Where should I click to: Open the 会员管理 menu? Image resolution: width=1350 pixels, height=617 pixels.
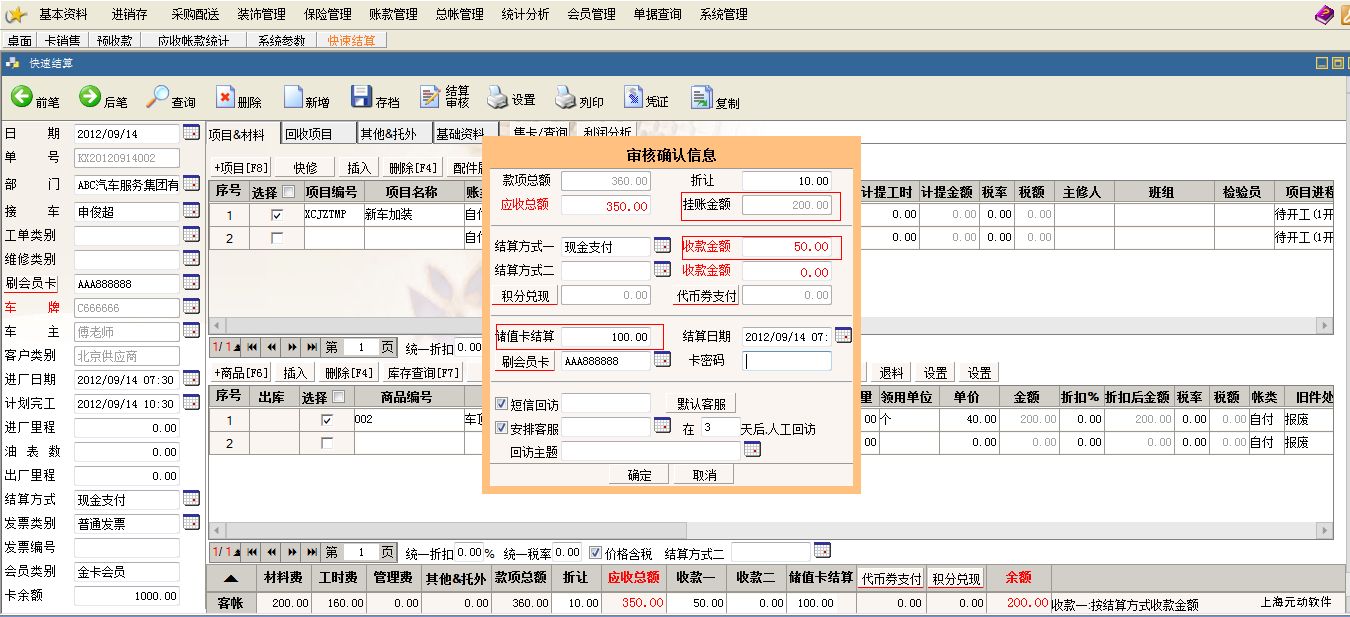(591, 14)
